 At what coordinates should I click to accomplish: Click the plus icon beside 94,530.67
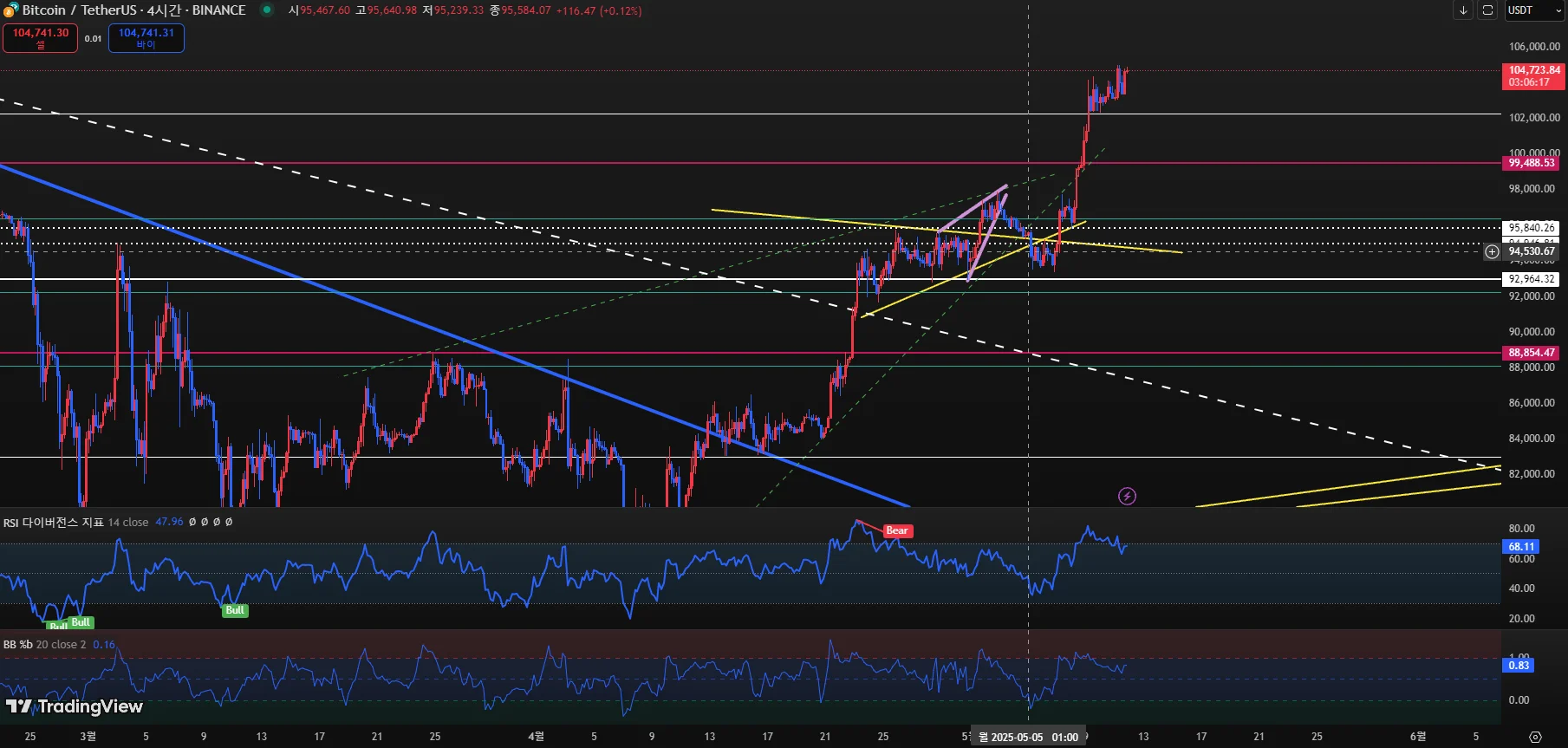tap(1492, 252)
